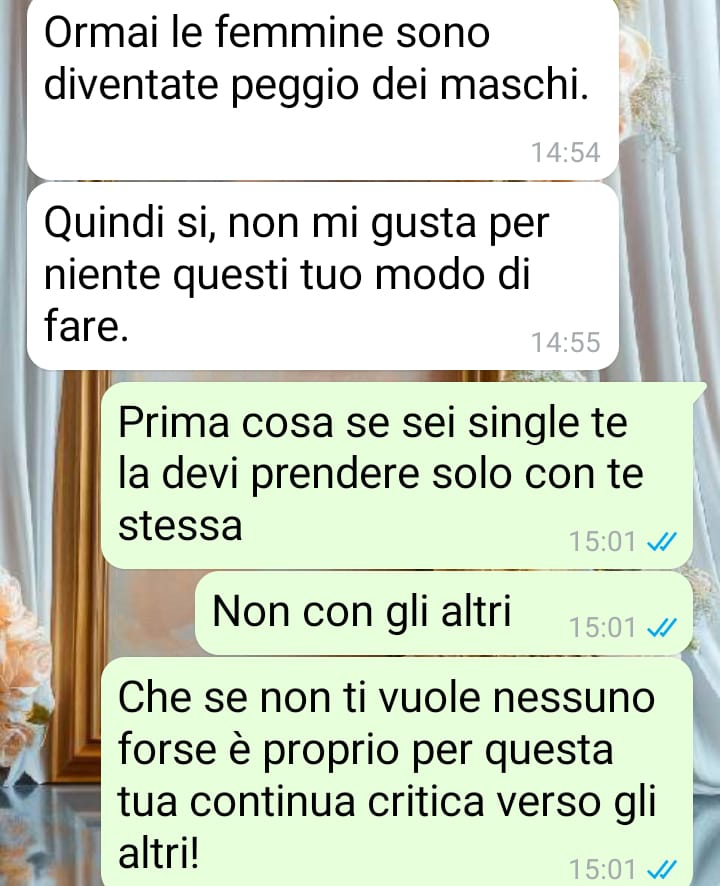Click the 14:55 timestamp
Viewport: 720px width, 886px height.
pos(566,342)
